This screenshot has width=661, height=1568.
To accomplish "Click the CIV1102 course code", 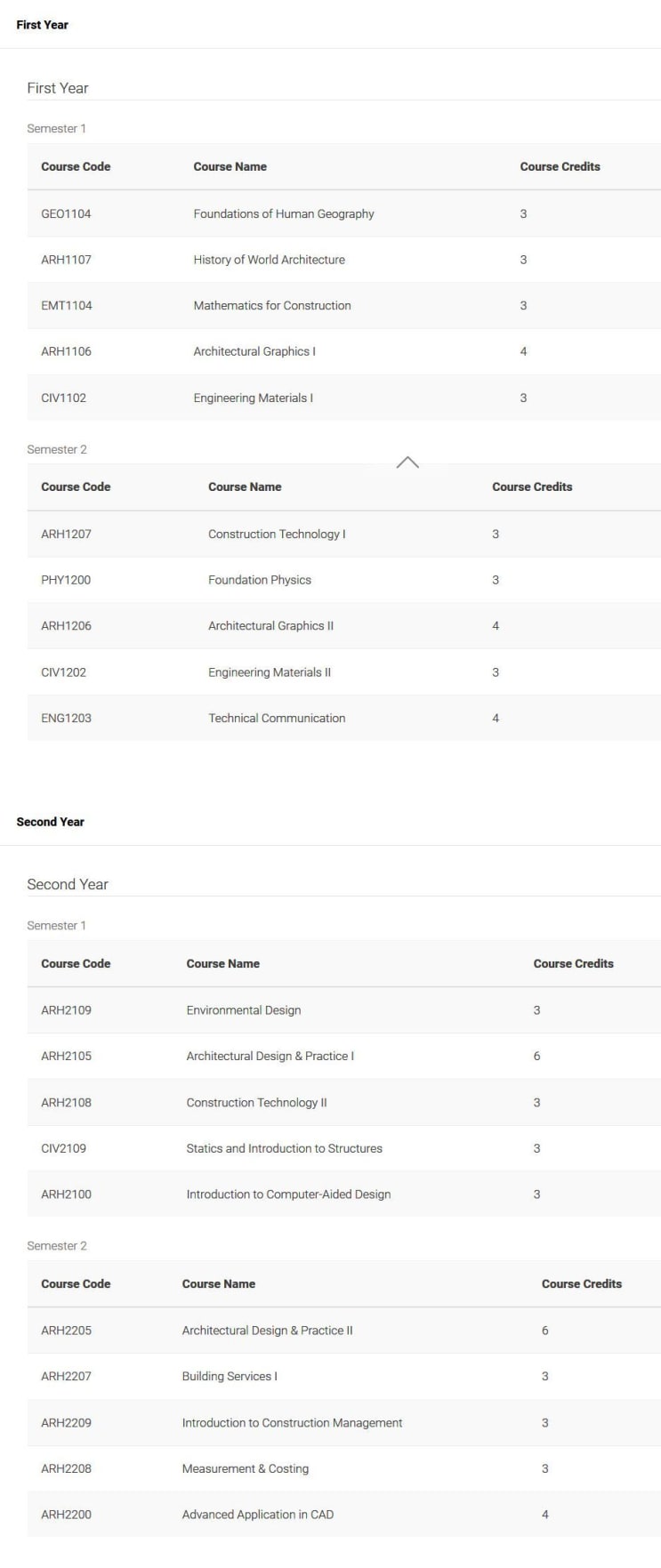I will (x=64, y=398).
